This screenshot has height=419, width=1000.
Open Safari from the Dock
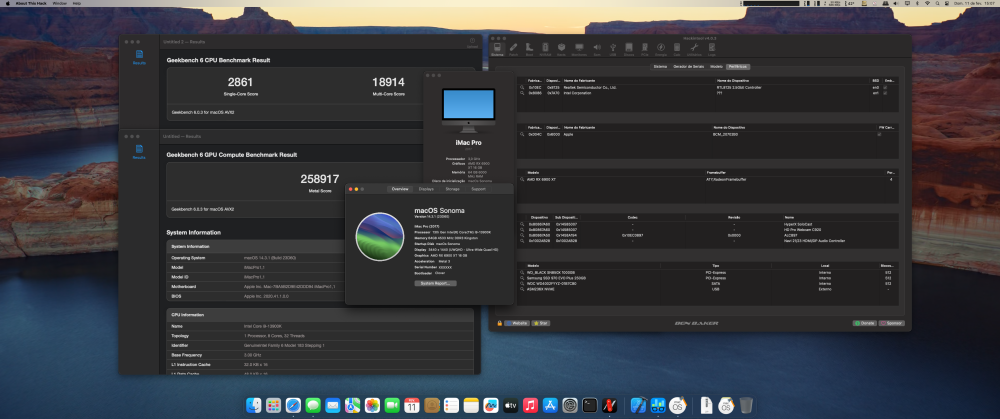click(293, 405)
